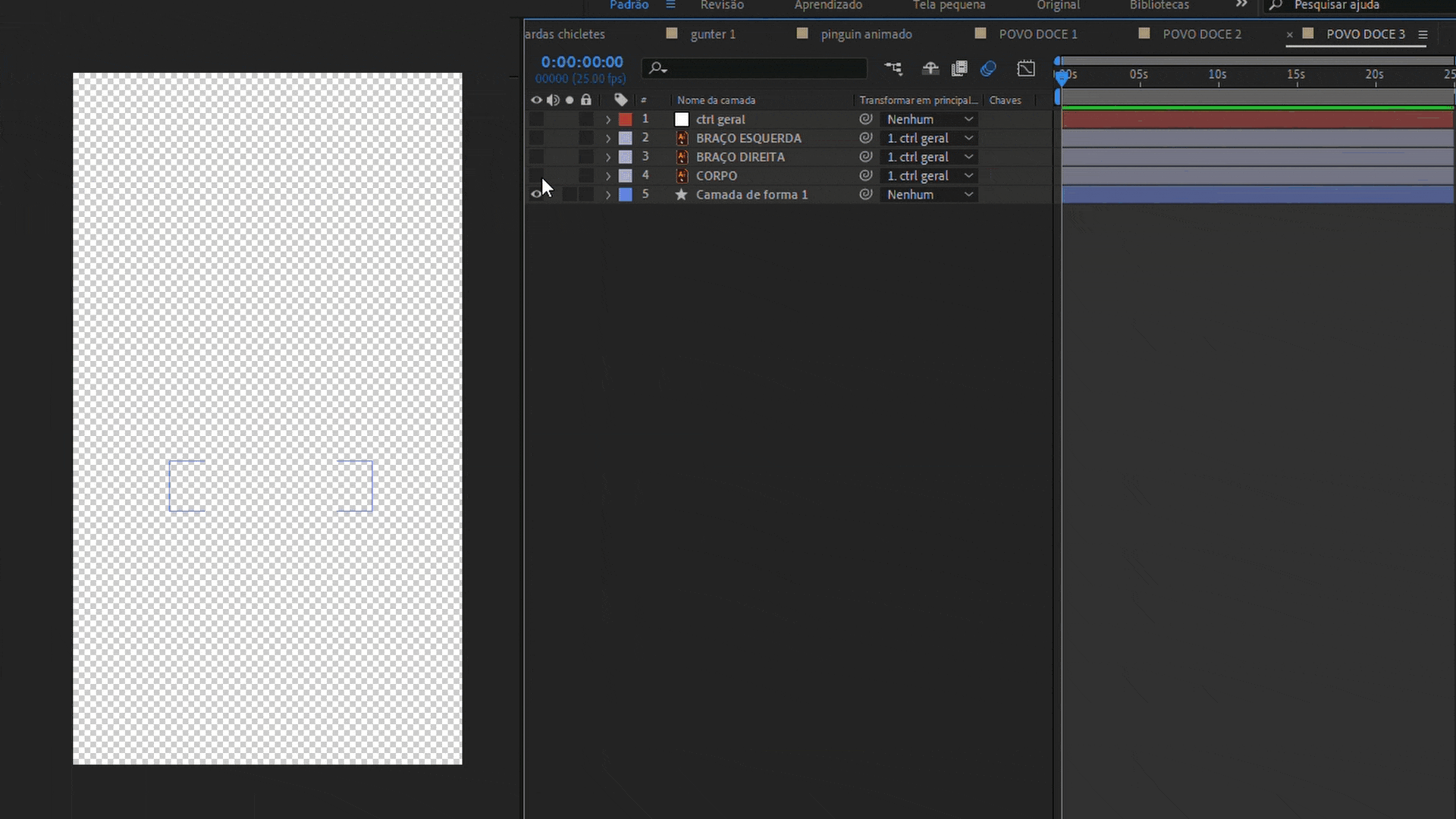The height and width of the screenshot is (819, 1456).
Task: Select the Aprendizado workspace
Action: (x=827, y=5)
